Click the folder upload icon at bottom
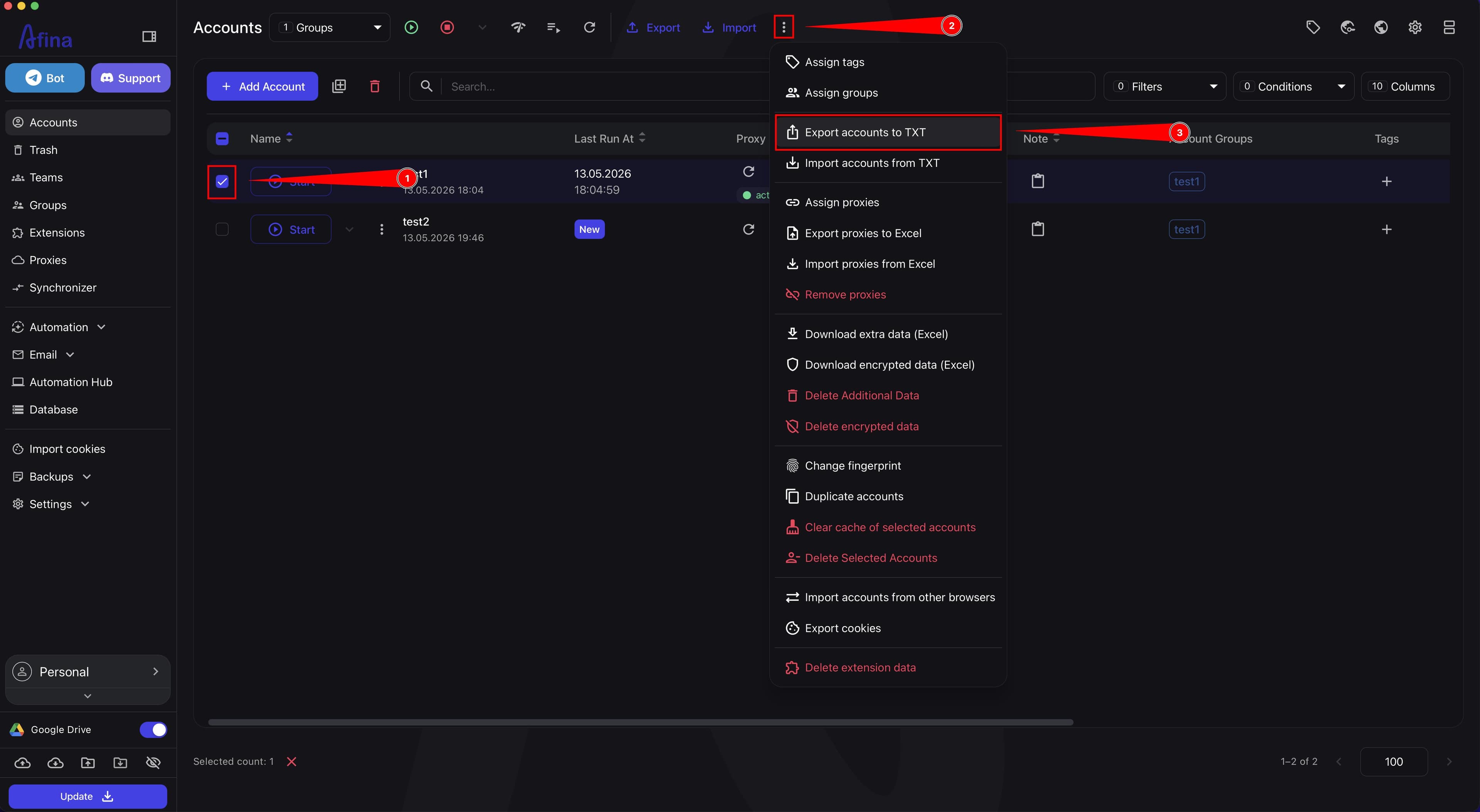 tap(88, 763)
